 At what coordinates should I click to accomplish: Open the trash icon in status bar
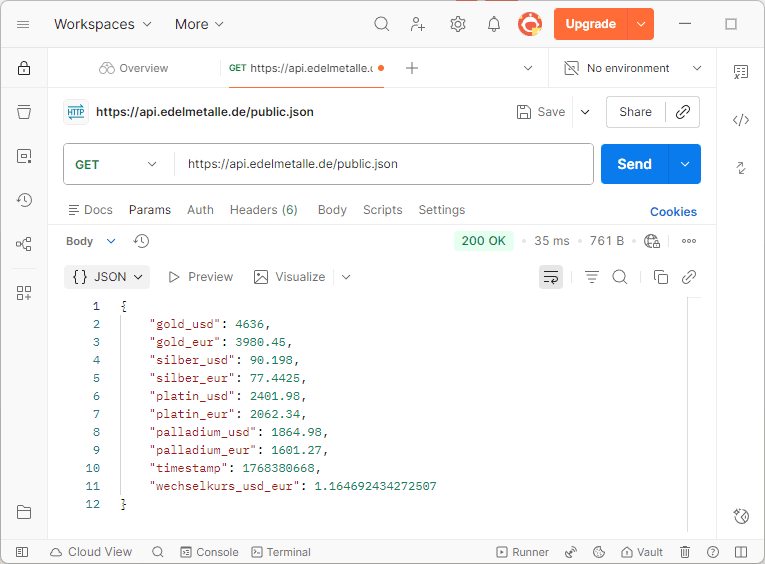[x=685, y=552]
